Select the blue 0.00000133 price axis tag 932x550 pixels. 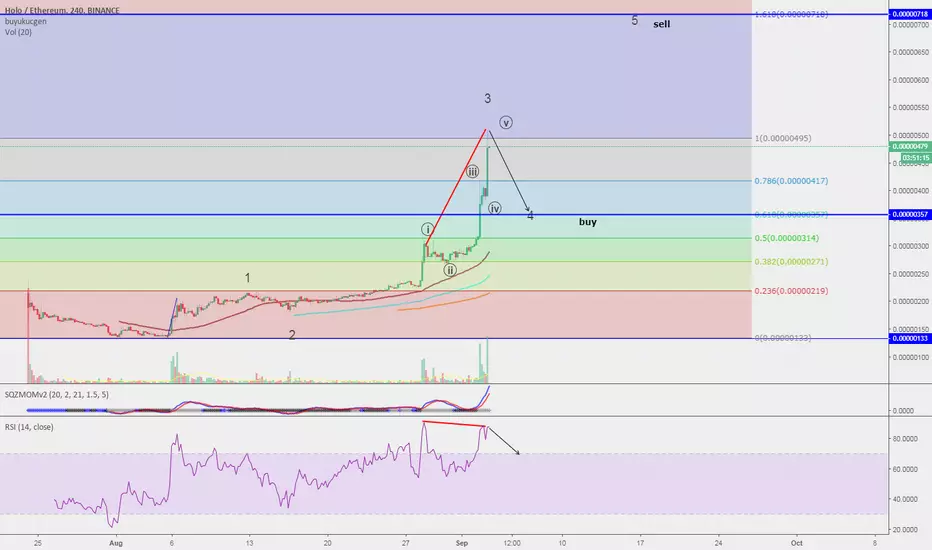point(910,338)
